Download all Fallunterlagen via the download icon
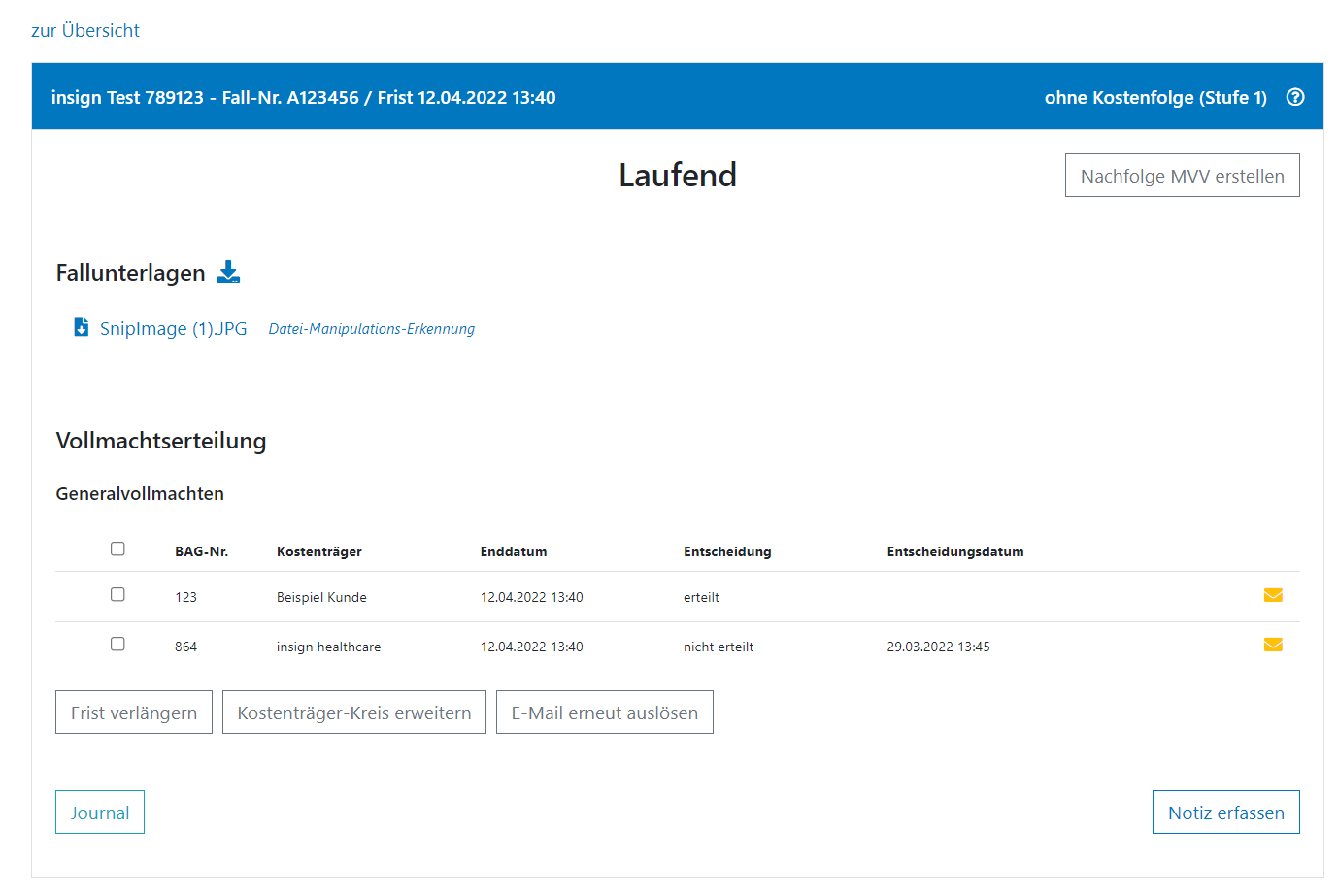Viewport: 1338px width, 896px height. (228, 272)
